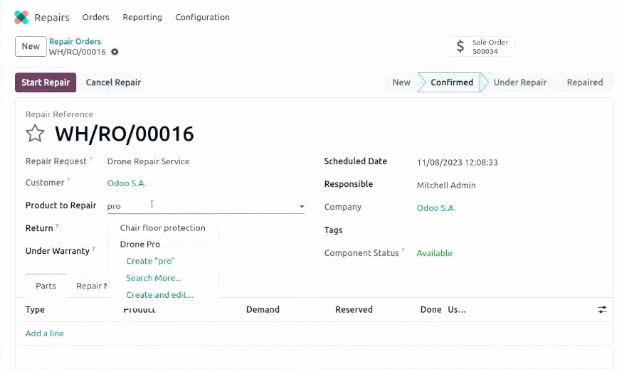Click the Start Repair button
624x370 pixels.
coord(45,82)
